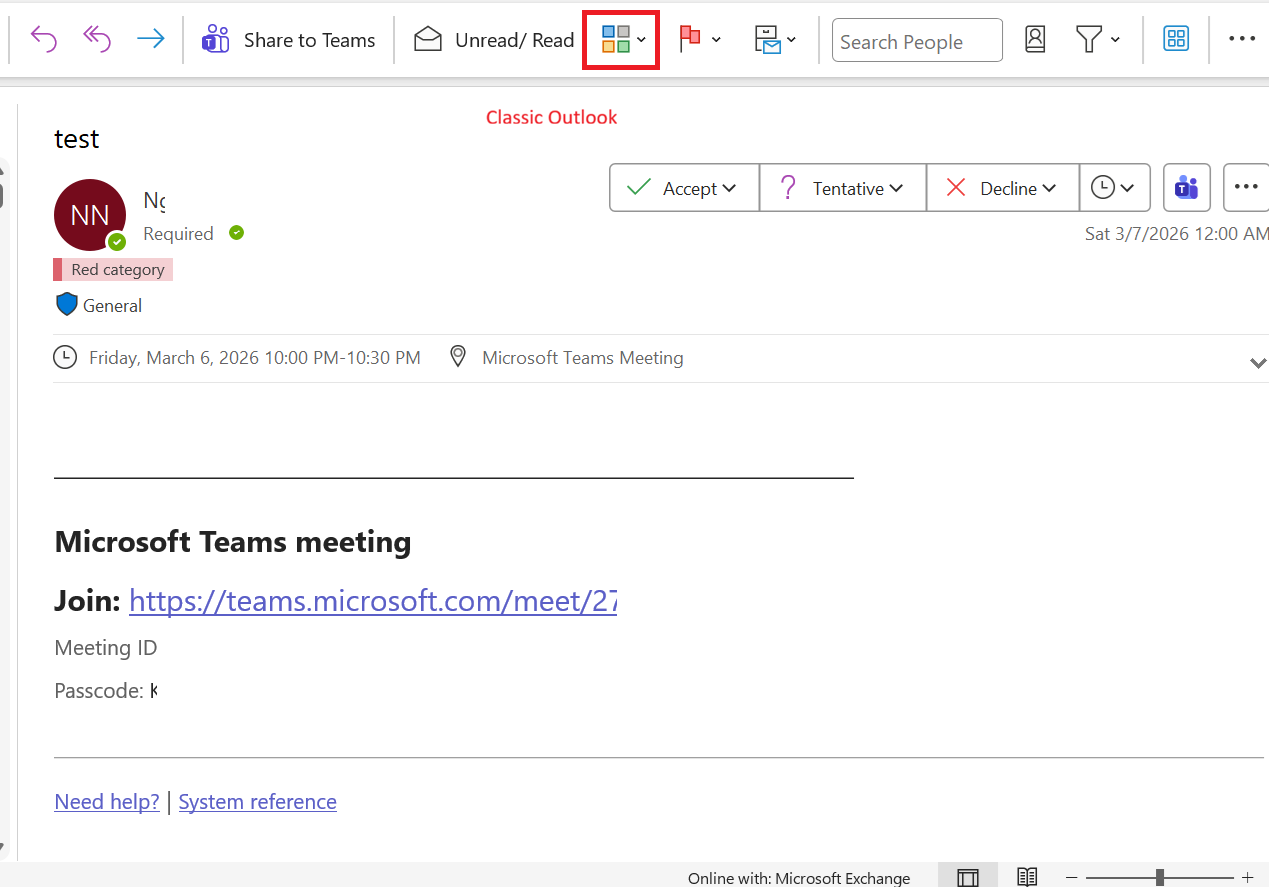The image size is (1269, 887).
Task: Switch to Reading view in status bar
Action: 1026,877
